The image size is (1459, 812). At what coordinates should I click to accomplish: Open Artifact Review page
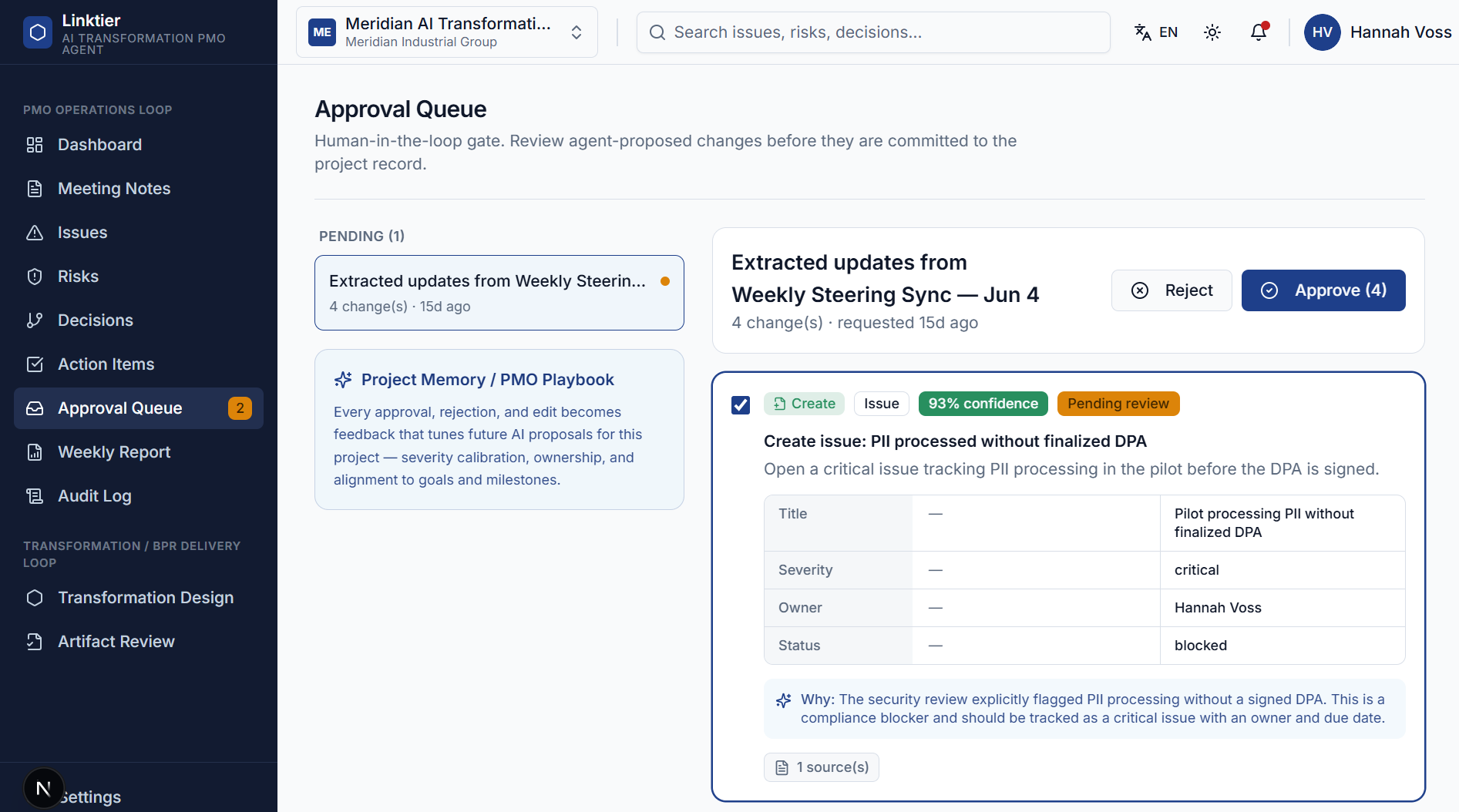(139, 642)
